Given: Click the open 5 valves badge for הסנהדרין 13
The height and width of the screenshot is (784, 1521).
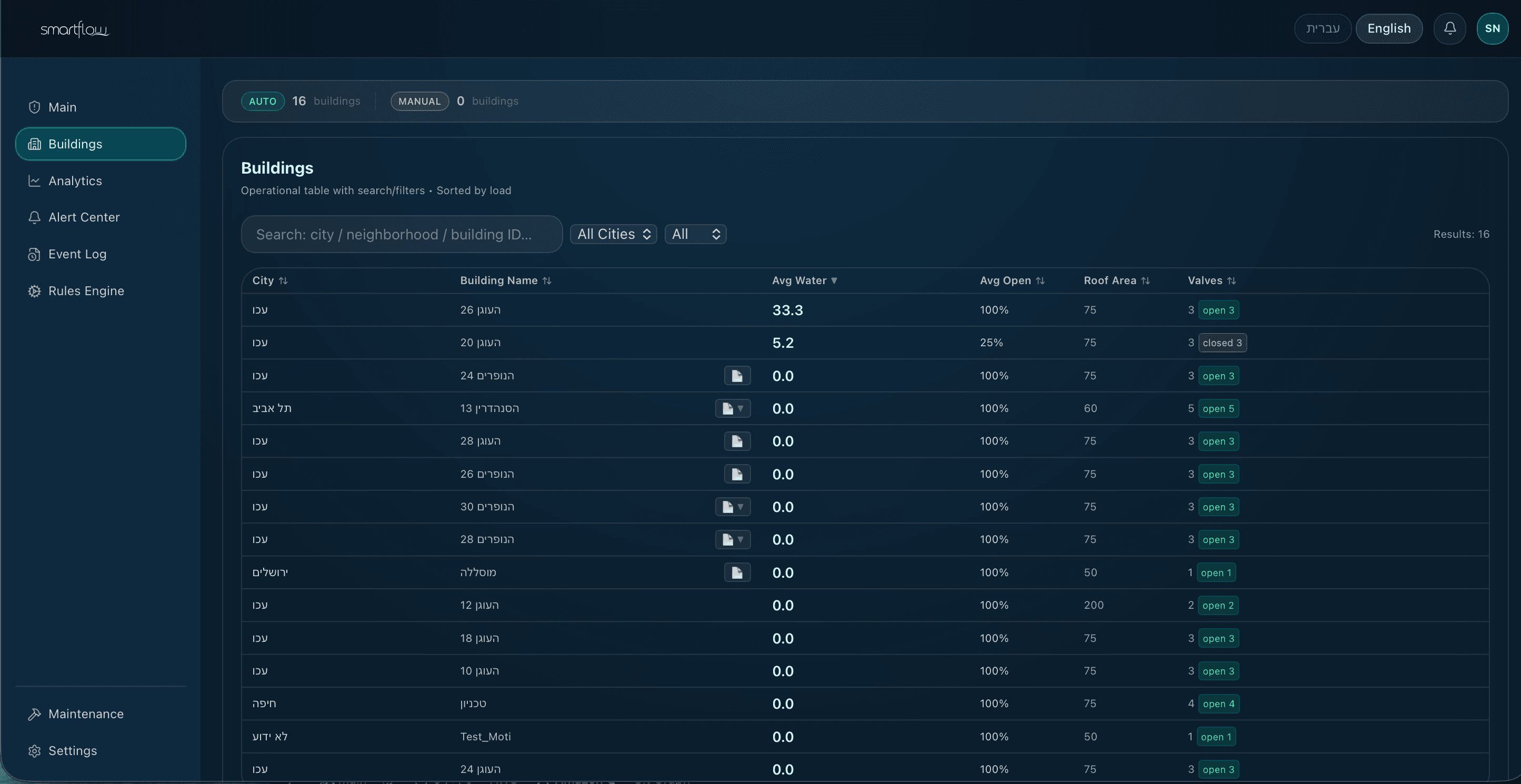Looking at the screenshot, I should pos(1220,408).
